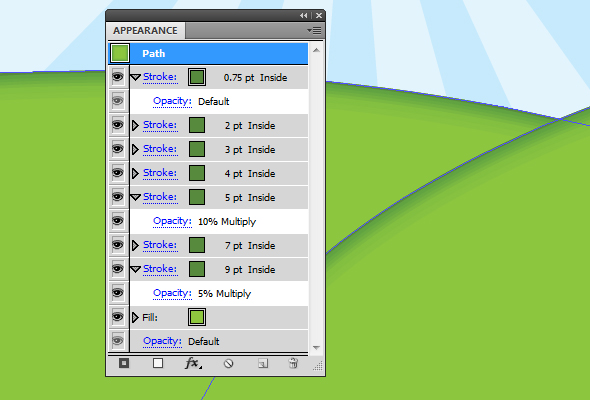Click color swatch of 4 pt stroke
The width and height of the screenshot is (590, 400).
coord(197,173)
